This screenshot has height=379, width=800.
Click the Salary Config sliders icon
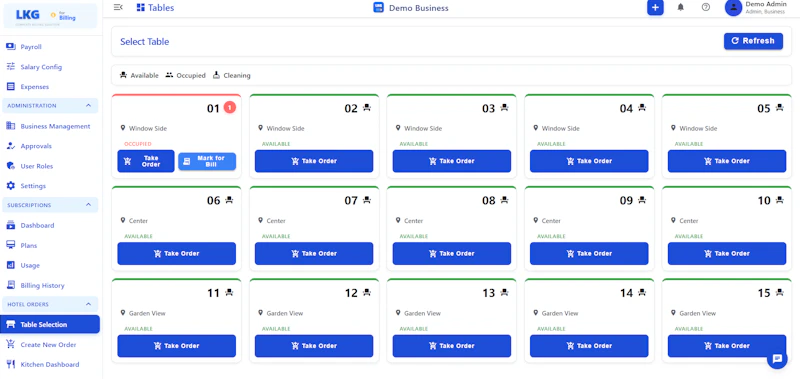(11, 66)
